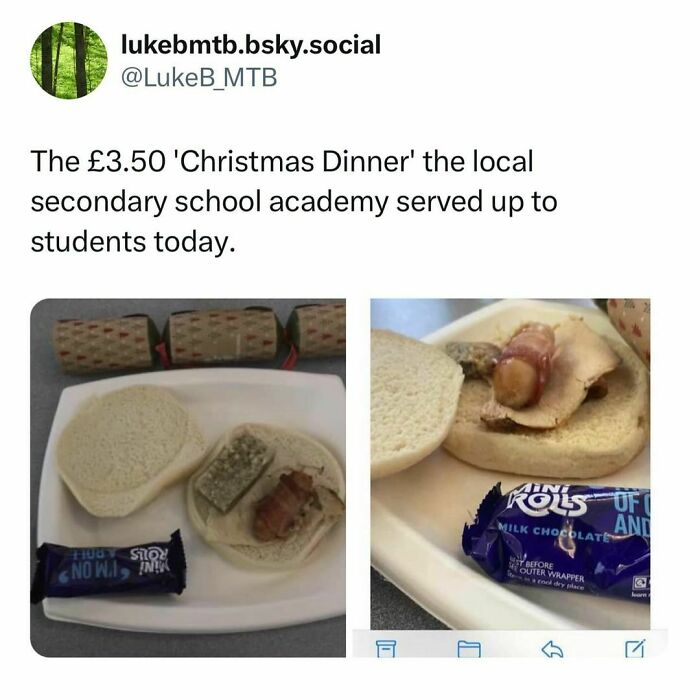700x700 pixels.
Task: Click the reply arrow icon
Action: (552, 649)
